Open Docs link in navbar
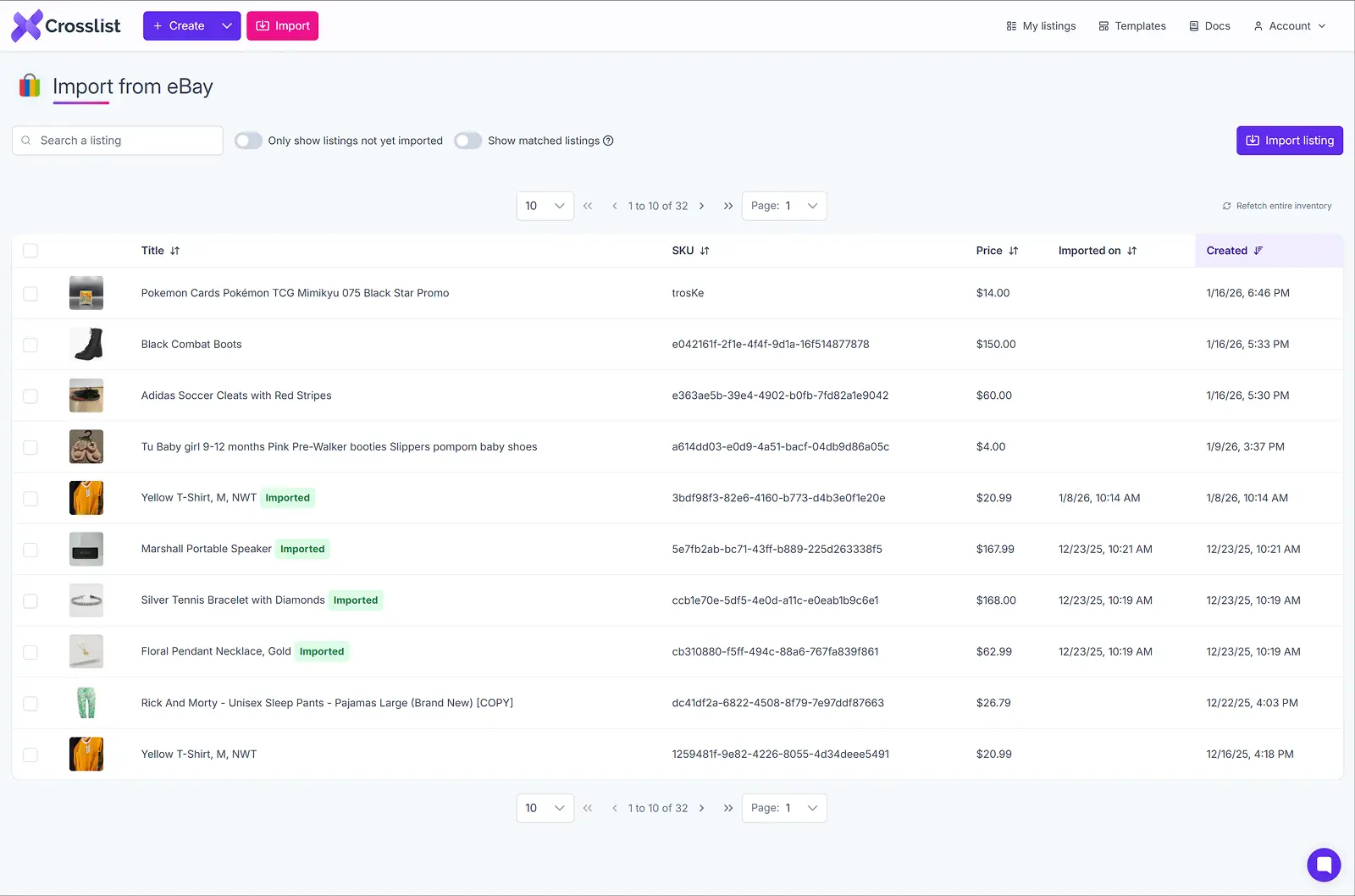 click(x=1209, y=26)
